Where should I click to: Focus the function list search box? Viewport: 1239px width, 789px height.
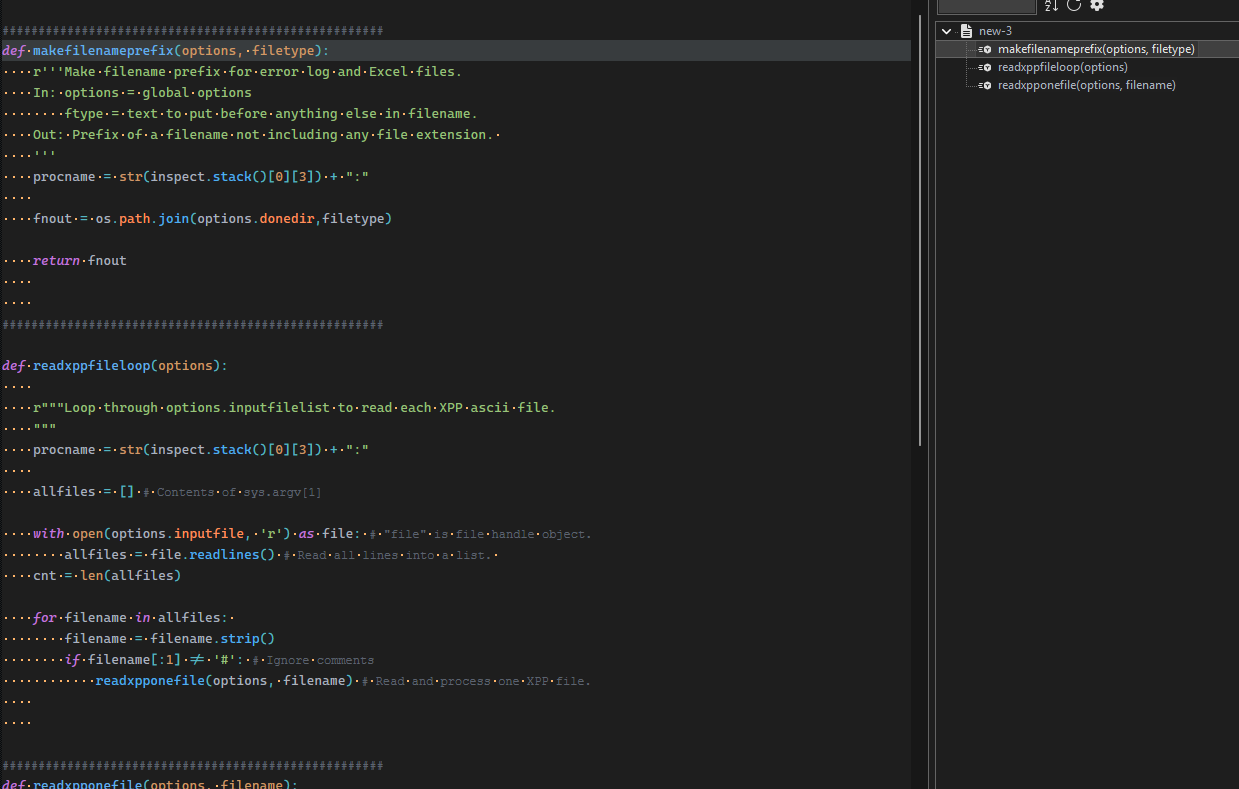pos(986,5)
